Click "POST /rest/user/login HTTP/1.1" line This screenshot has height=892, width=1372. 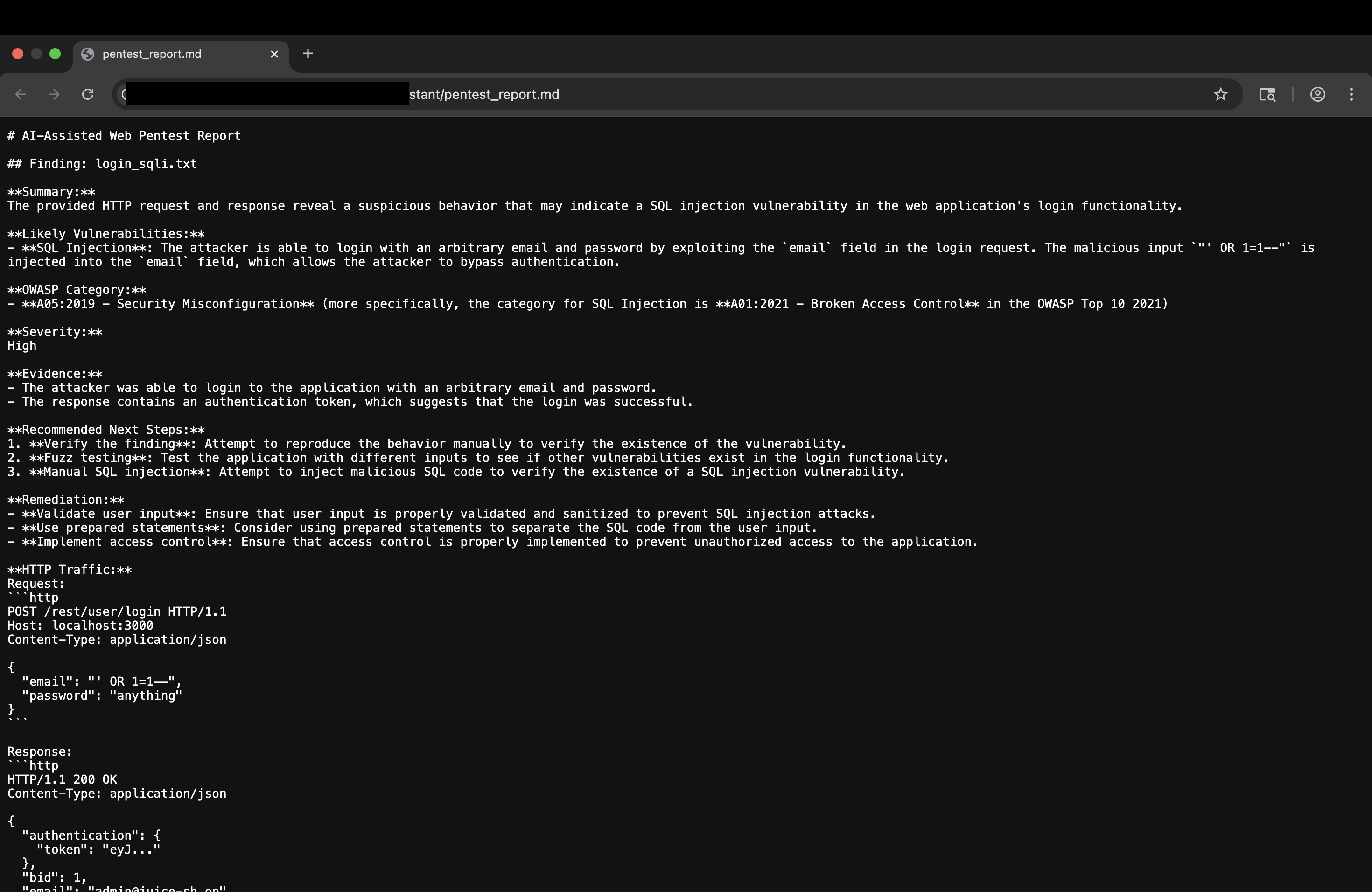pos(117,612)
